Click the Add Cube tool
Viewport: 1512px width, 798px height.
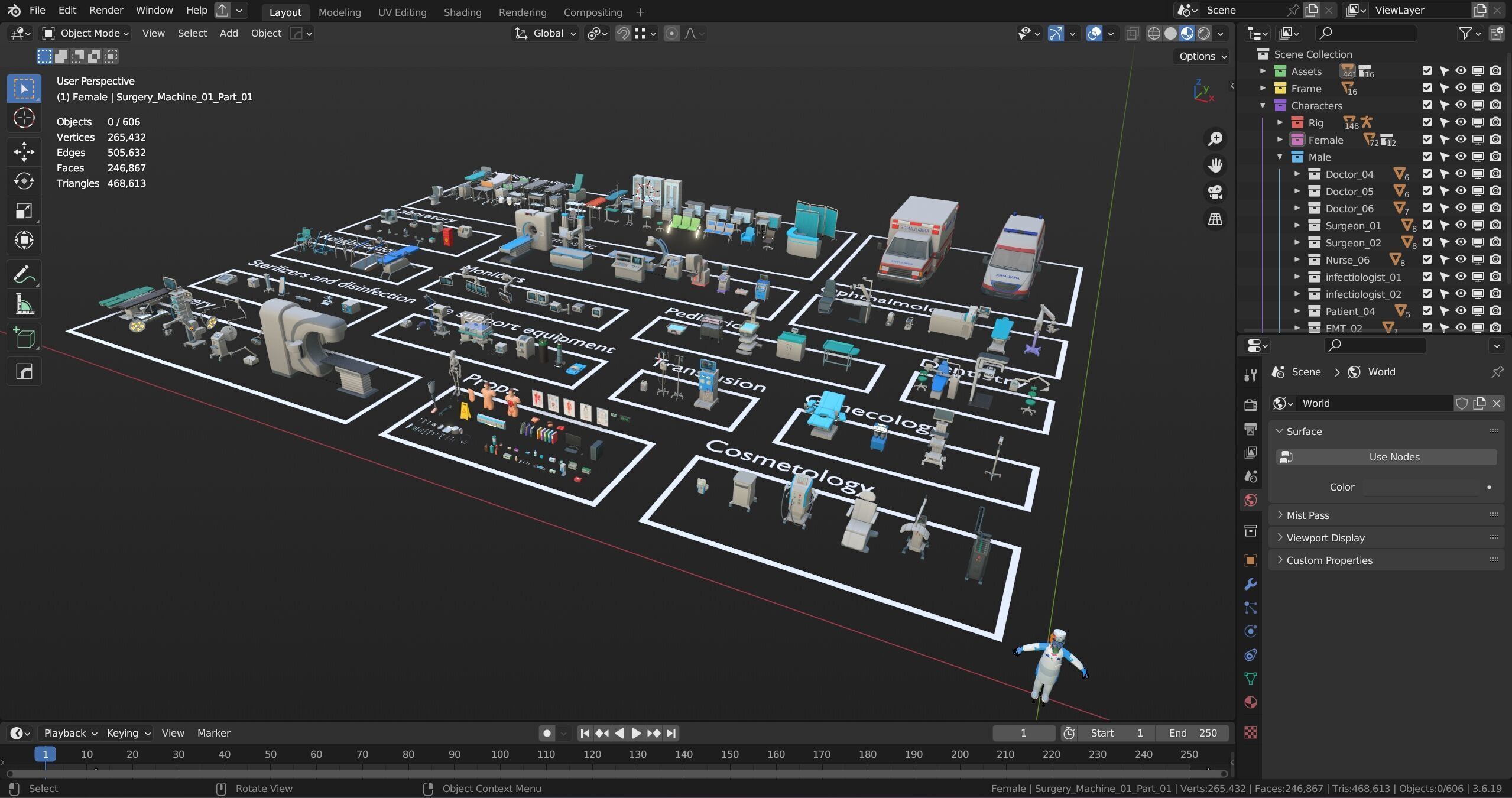[x=24, y=338]
